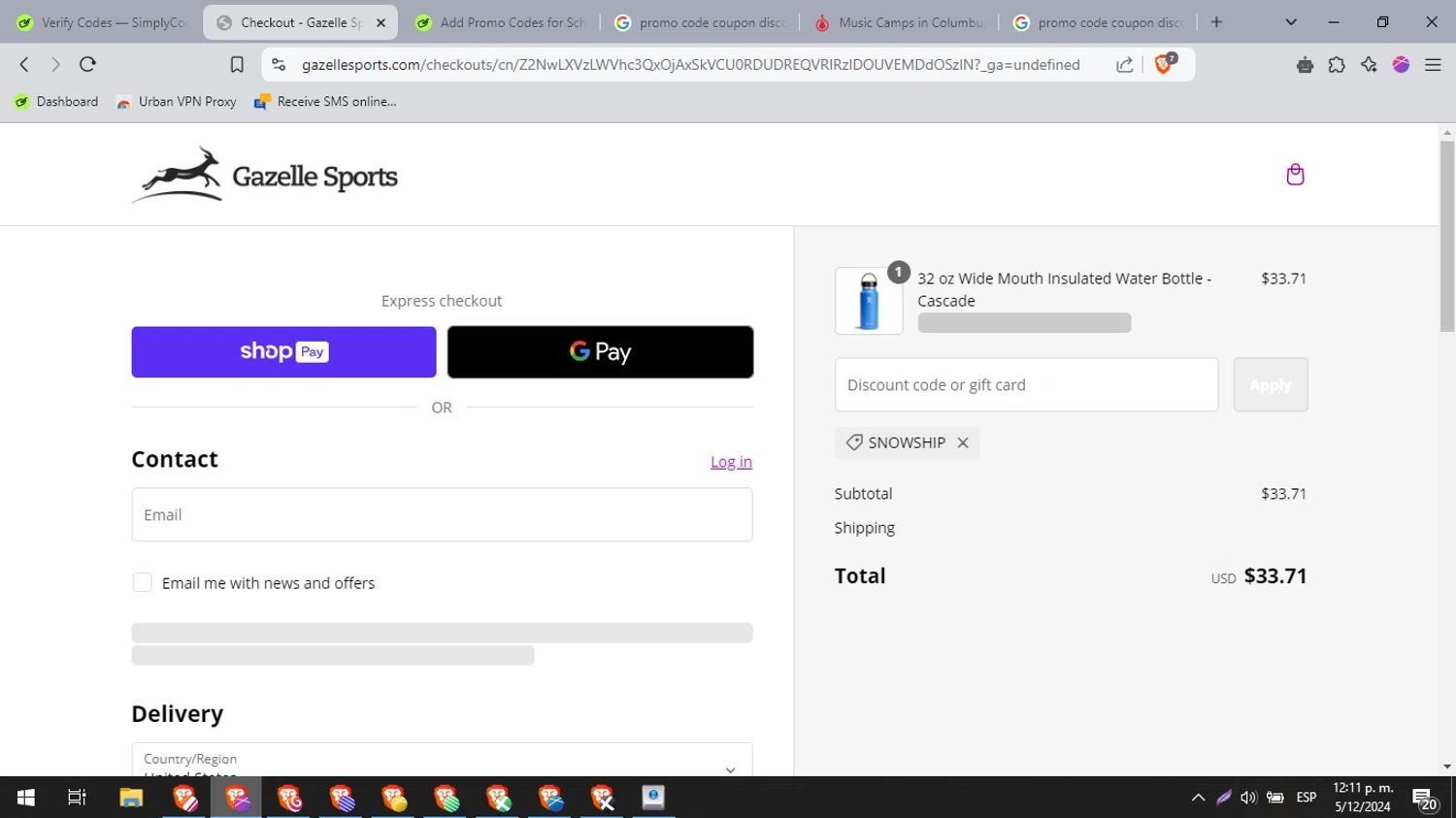Switch to first promo code coupon Google tab

click(x=700, y=22)
